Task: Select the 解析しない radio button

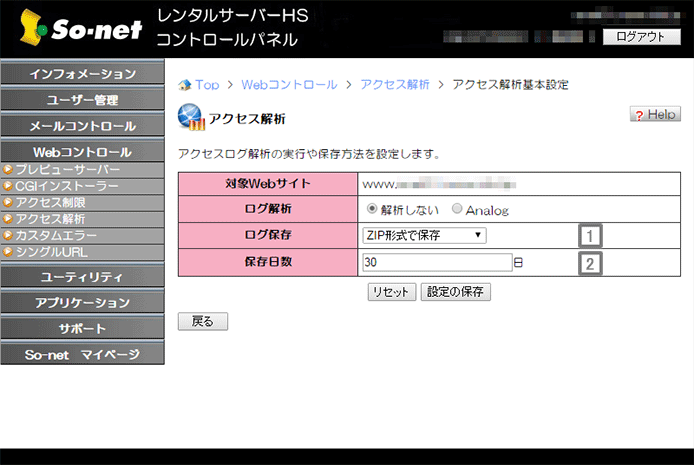Action: [x=372, y=210]
